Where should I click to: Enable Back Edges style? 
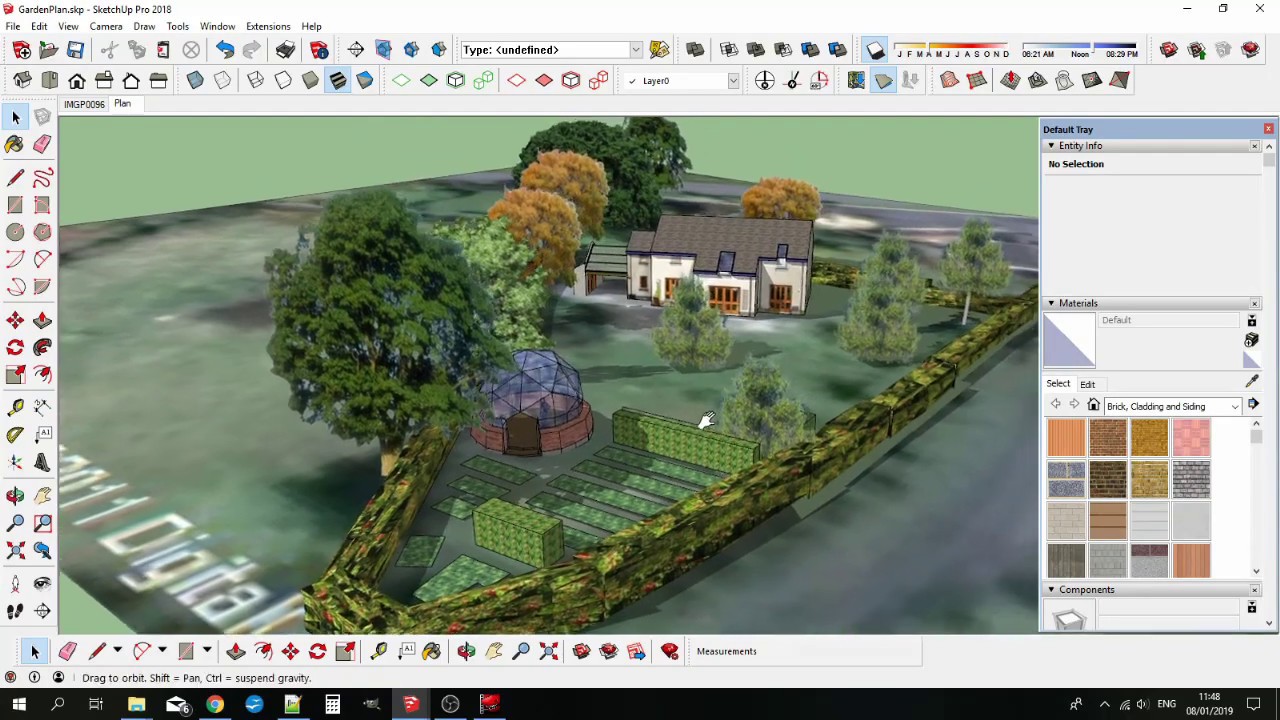point(222,81)
